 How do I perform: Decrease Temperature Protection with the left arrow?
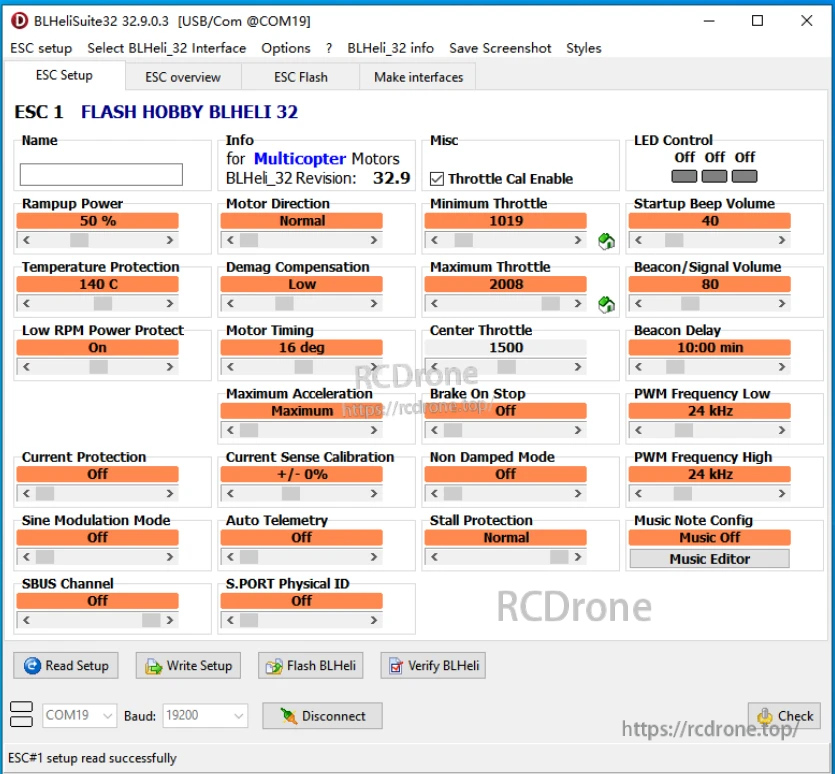point(26,304)
